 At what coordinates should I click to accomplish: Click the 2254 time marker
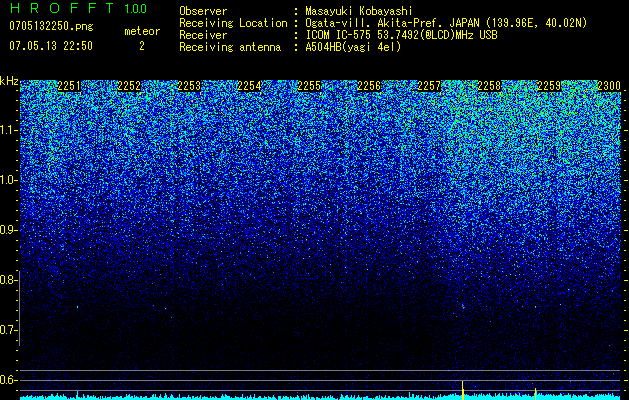tap(249, 86)
